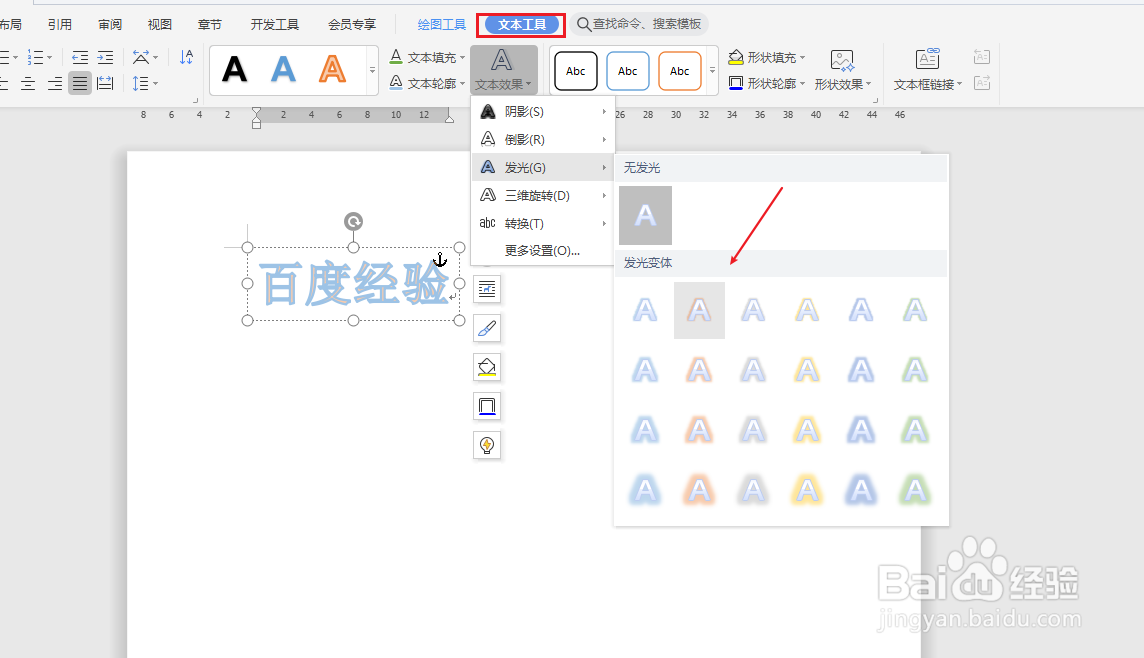
Task: Select the black A text style preset
Action: tap(234, 70)
